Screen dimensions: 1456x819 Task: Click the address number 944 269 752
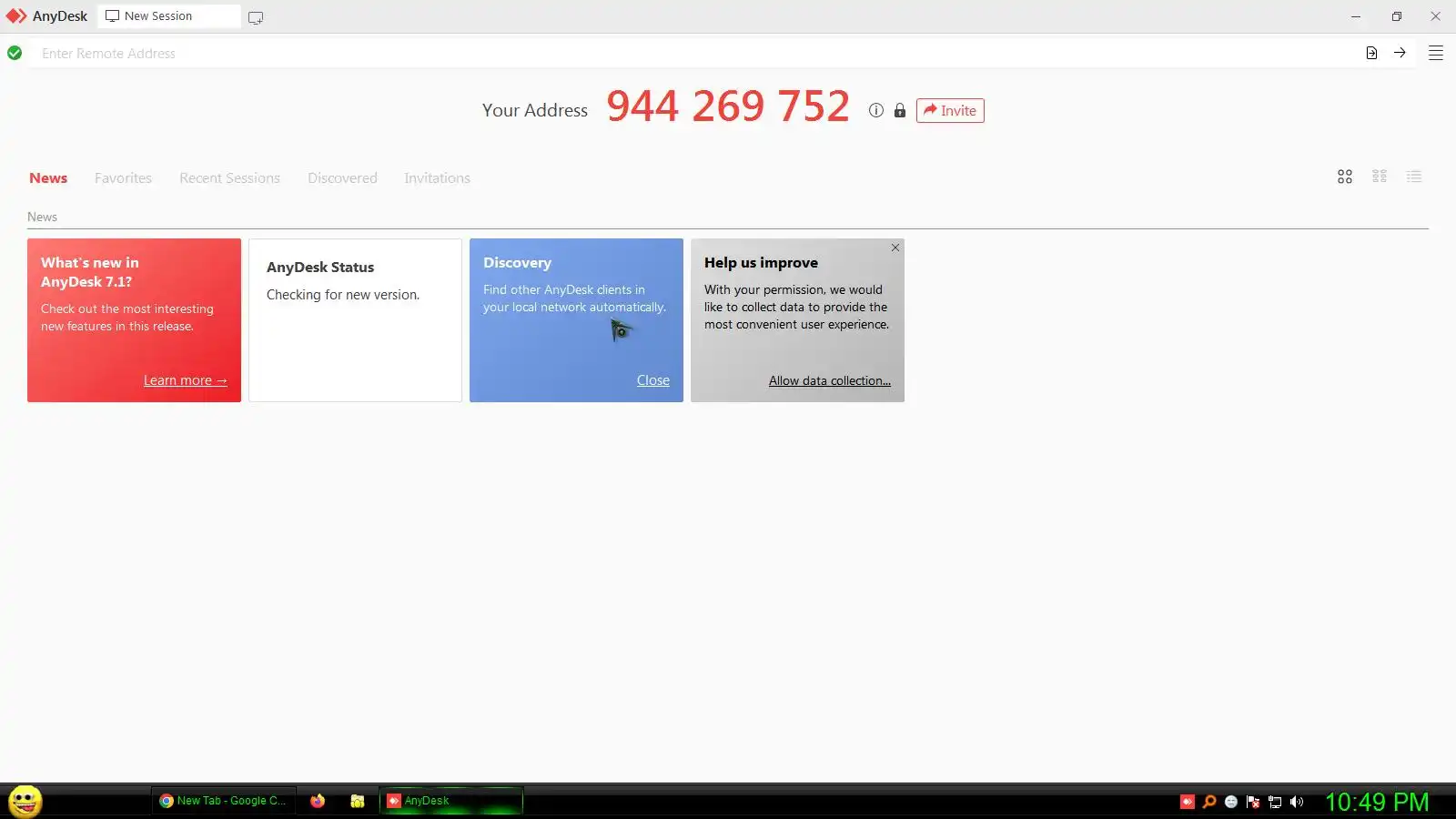point(728,106)
